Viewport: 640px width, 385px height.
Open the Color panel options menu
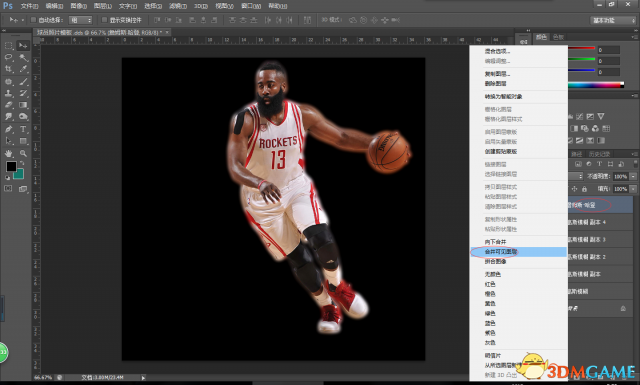tap(634, 37)
